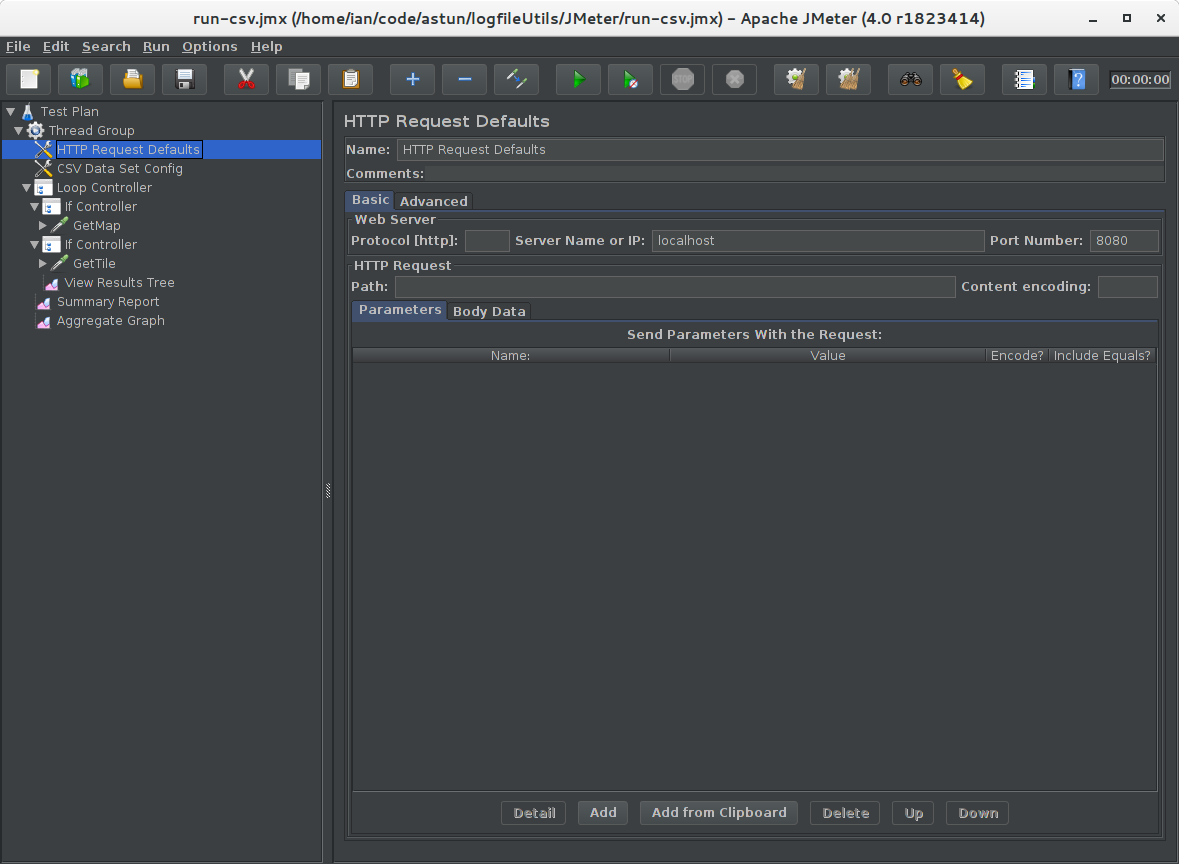
Task: Select HTTP Request Defaults tree item
Action: coord(129,150)
